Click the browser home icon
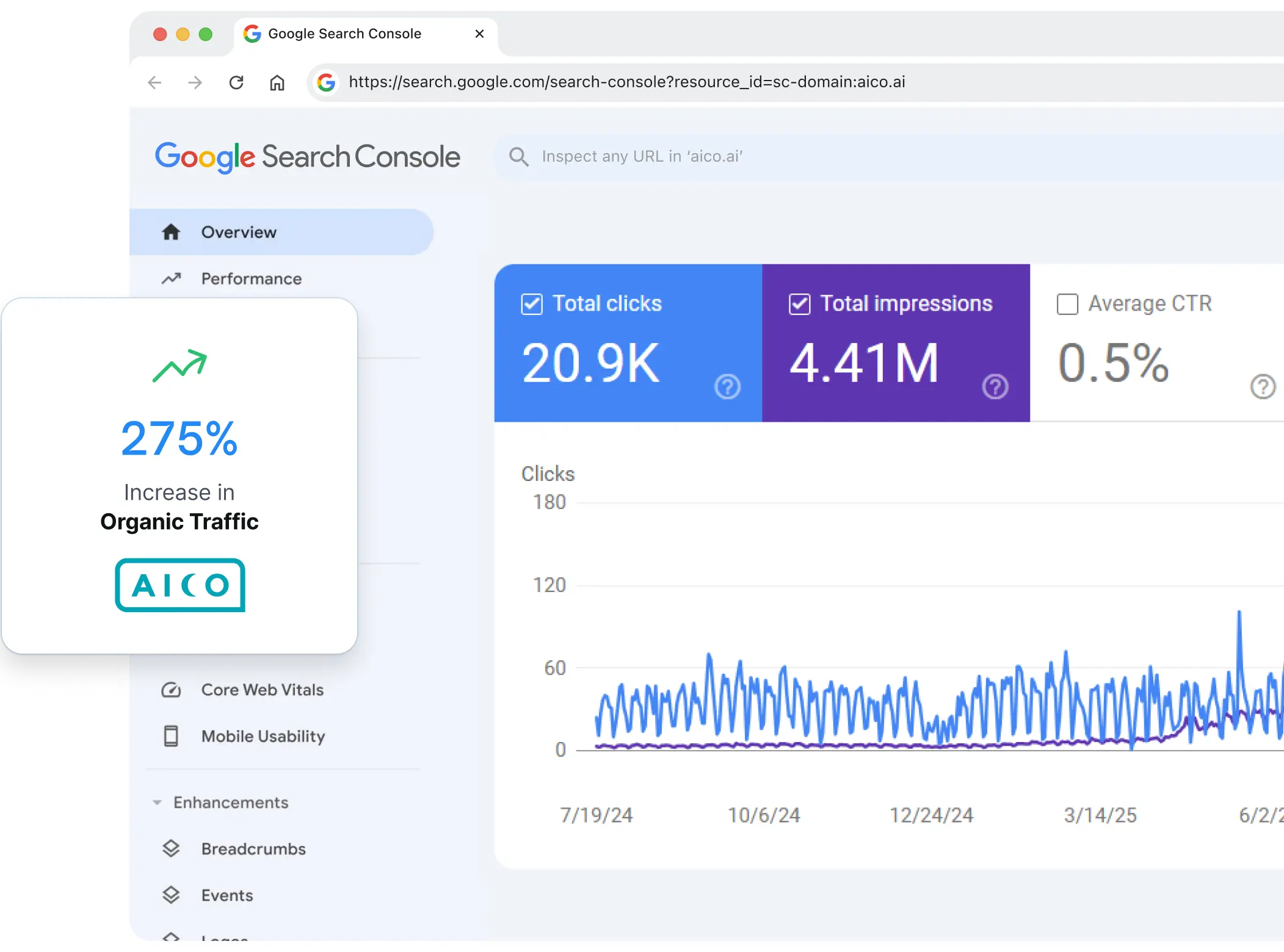Screen dimensions: 1284x952 (x=277, y=82)
